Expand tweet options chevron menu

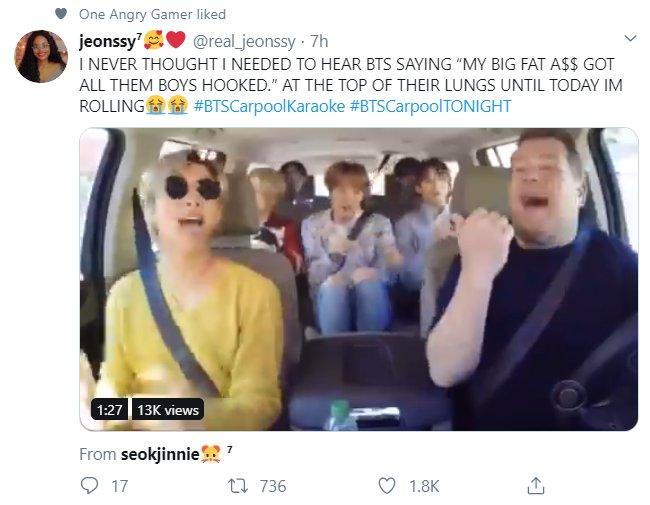point(630,39)
